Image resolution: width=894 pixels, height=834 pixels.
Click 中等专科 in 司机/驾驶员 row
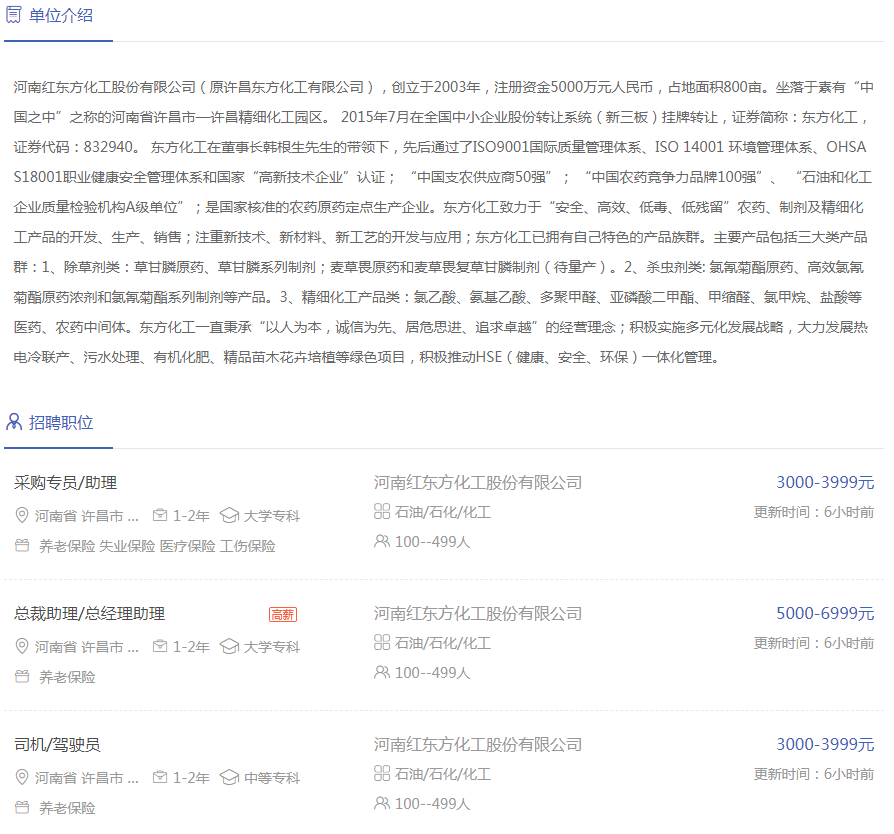272,778
